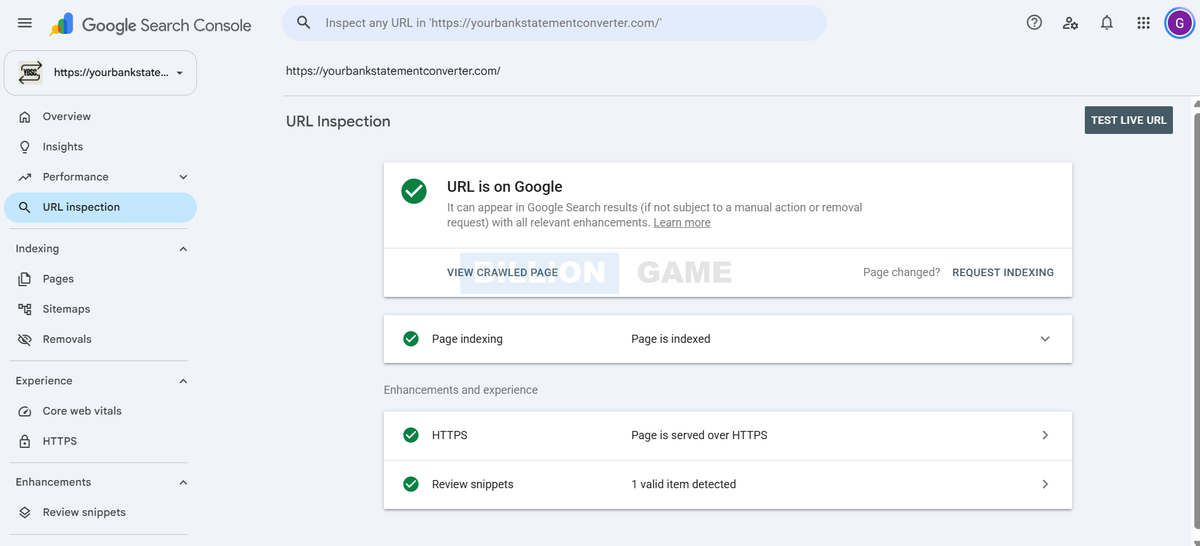Click 'Page is indexed' status text

(671, 339)
